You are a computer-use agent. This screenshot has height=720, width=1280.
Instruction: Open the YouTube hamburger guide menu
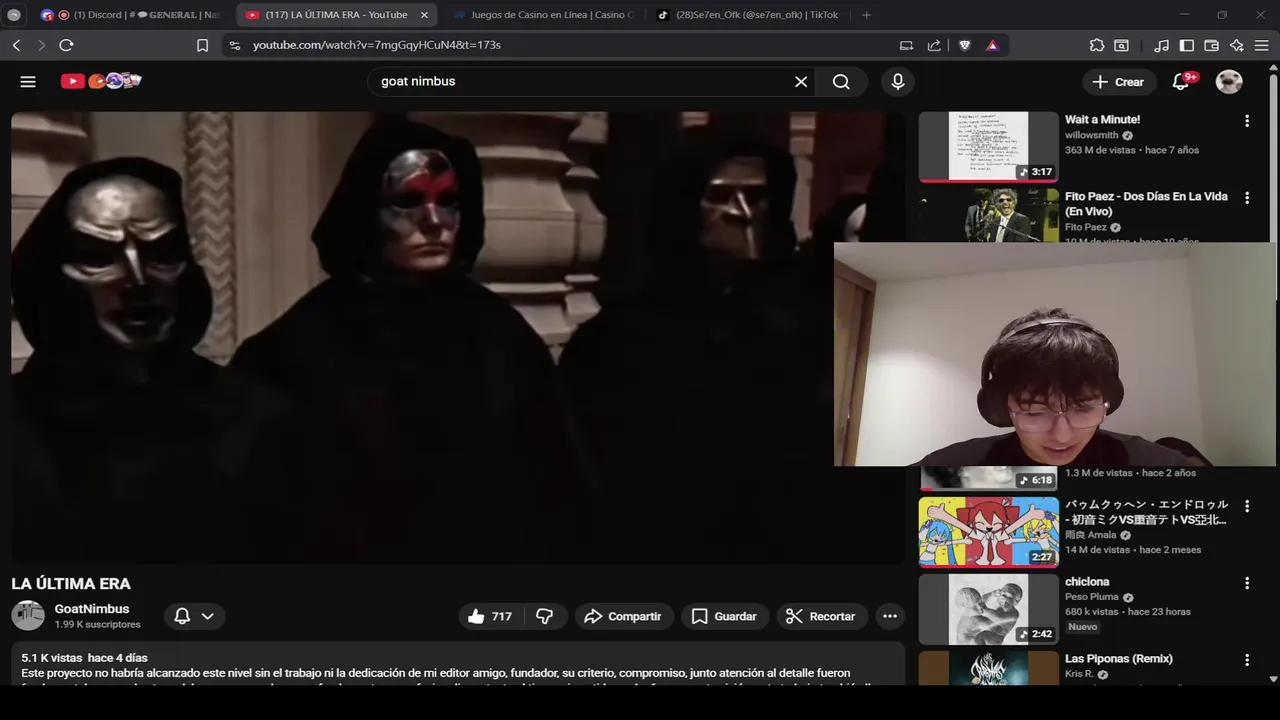pyautogui.click(x=28, y=82)
